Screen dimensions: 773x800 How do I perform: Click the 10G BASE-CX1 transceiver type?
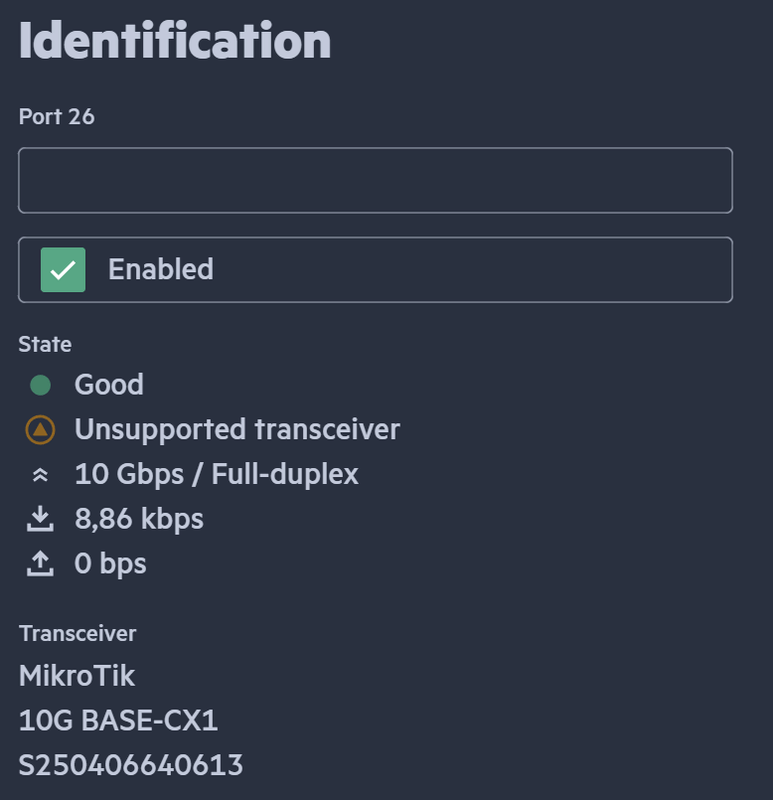[x=118, y=720]
